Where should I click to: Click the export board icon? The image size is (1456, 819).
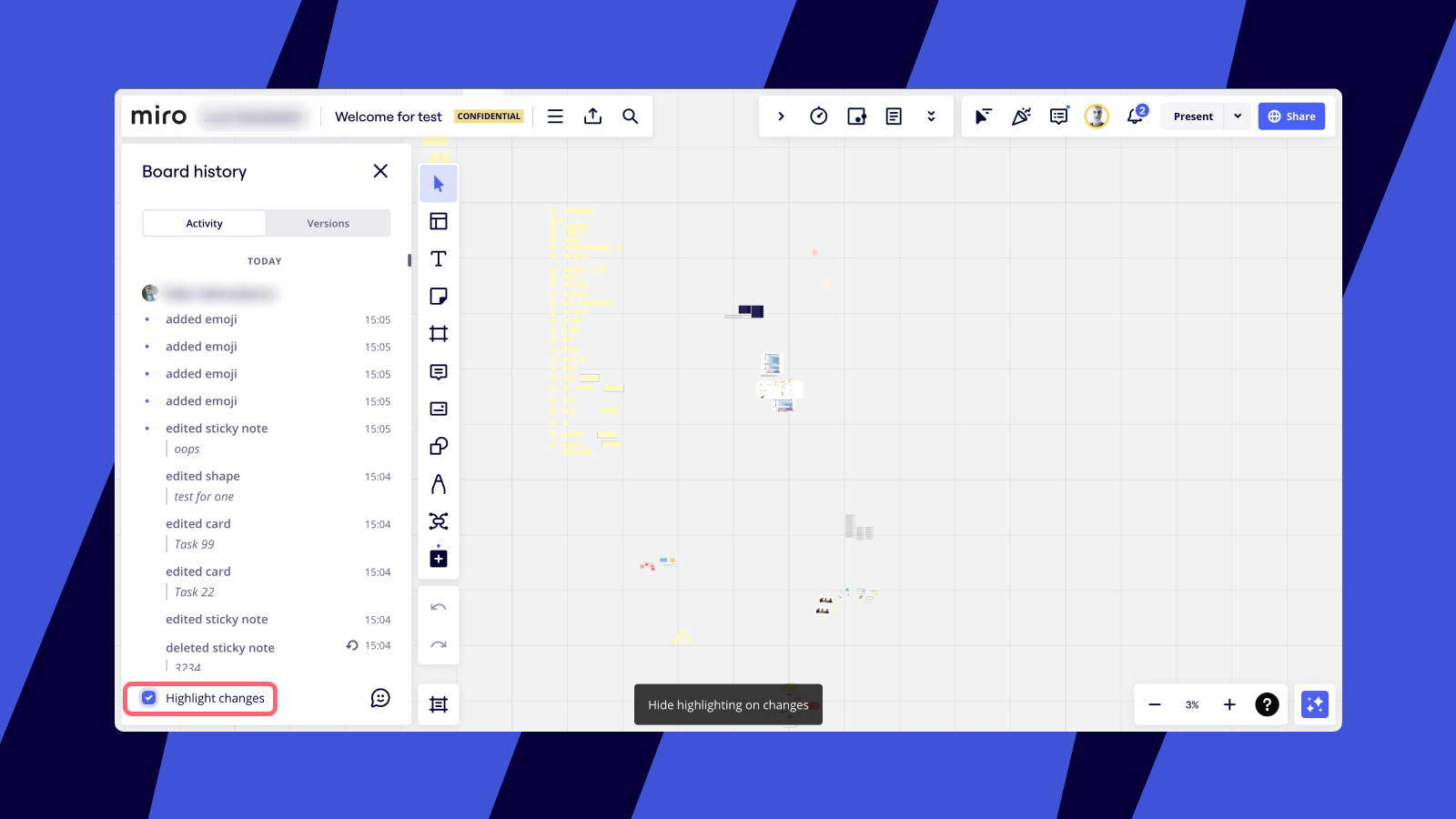coord(592,116)
